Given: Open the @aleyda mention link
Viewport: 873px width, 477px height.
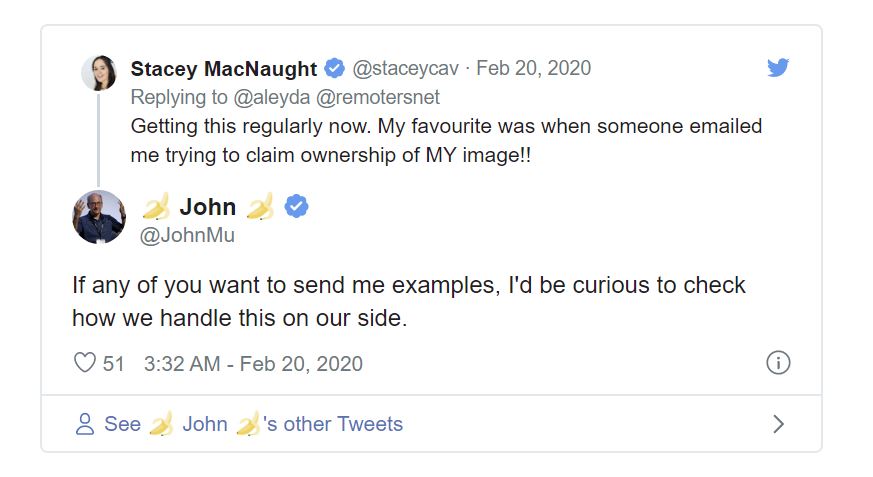Looking at the screenshot, I should 272,97.
